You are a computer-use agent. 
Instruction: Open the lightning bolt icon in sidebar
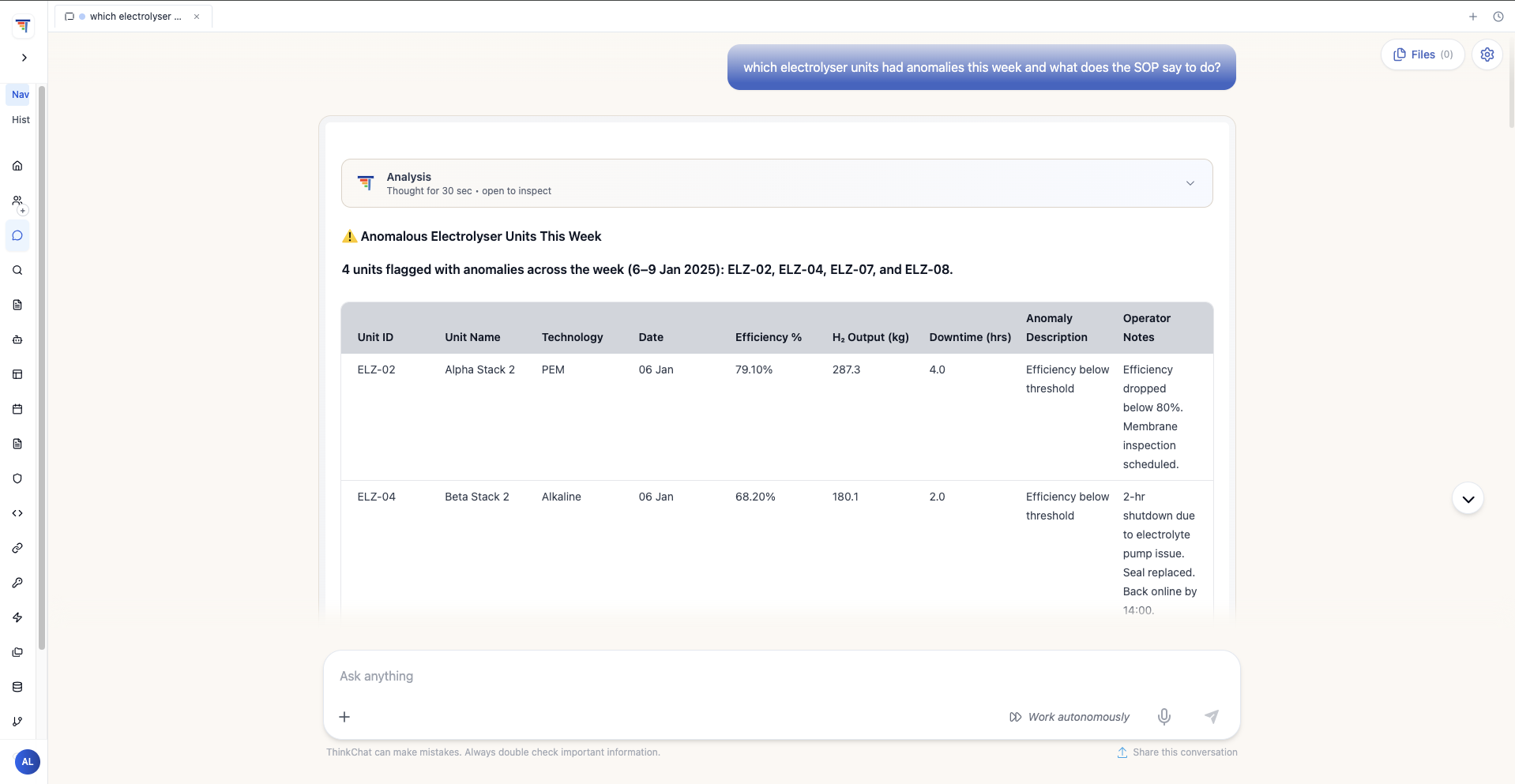click(x=17, y=617)
